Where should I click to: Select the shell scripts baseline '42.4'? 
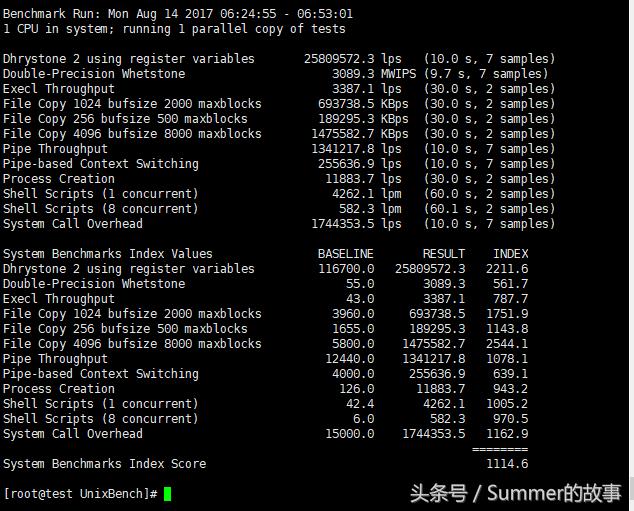(x=360, y=403)
